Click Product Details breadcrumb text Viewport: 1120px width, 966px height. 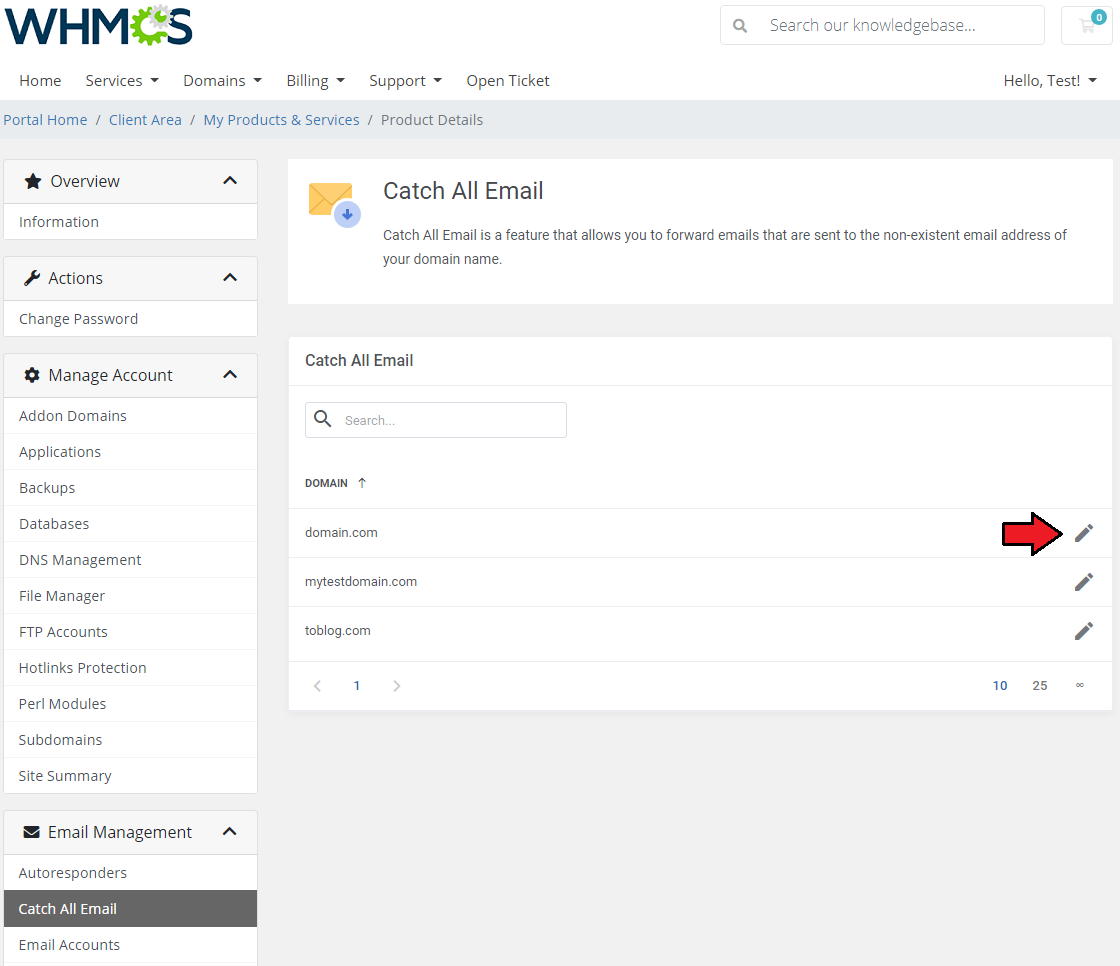[432, 120]
